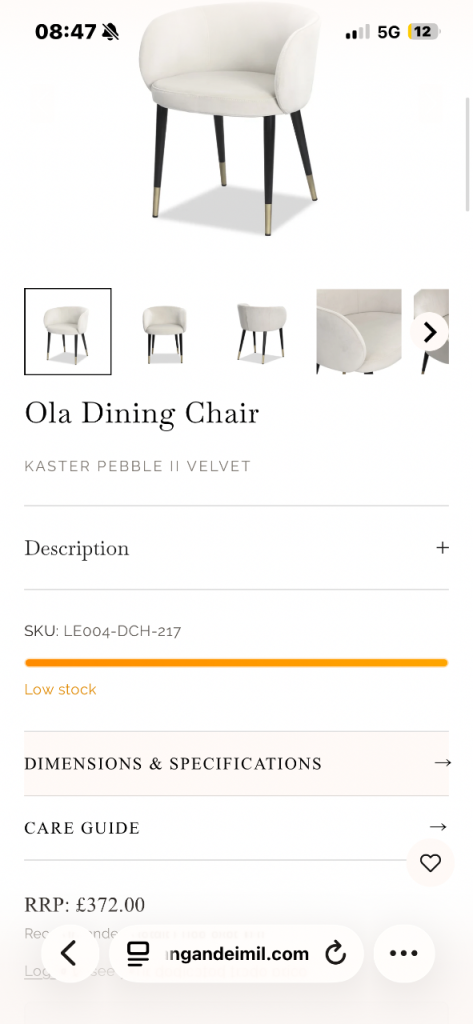The width and height of the screenshot is (473, 1024).
Task: Tap the domain text in the address bar
Action: click(237, 954)
